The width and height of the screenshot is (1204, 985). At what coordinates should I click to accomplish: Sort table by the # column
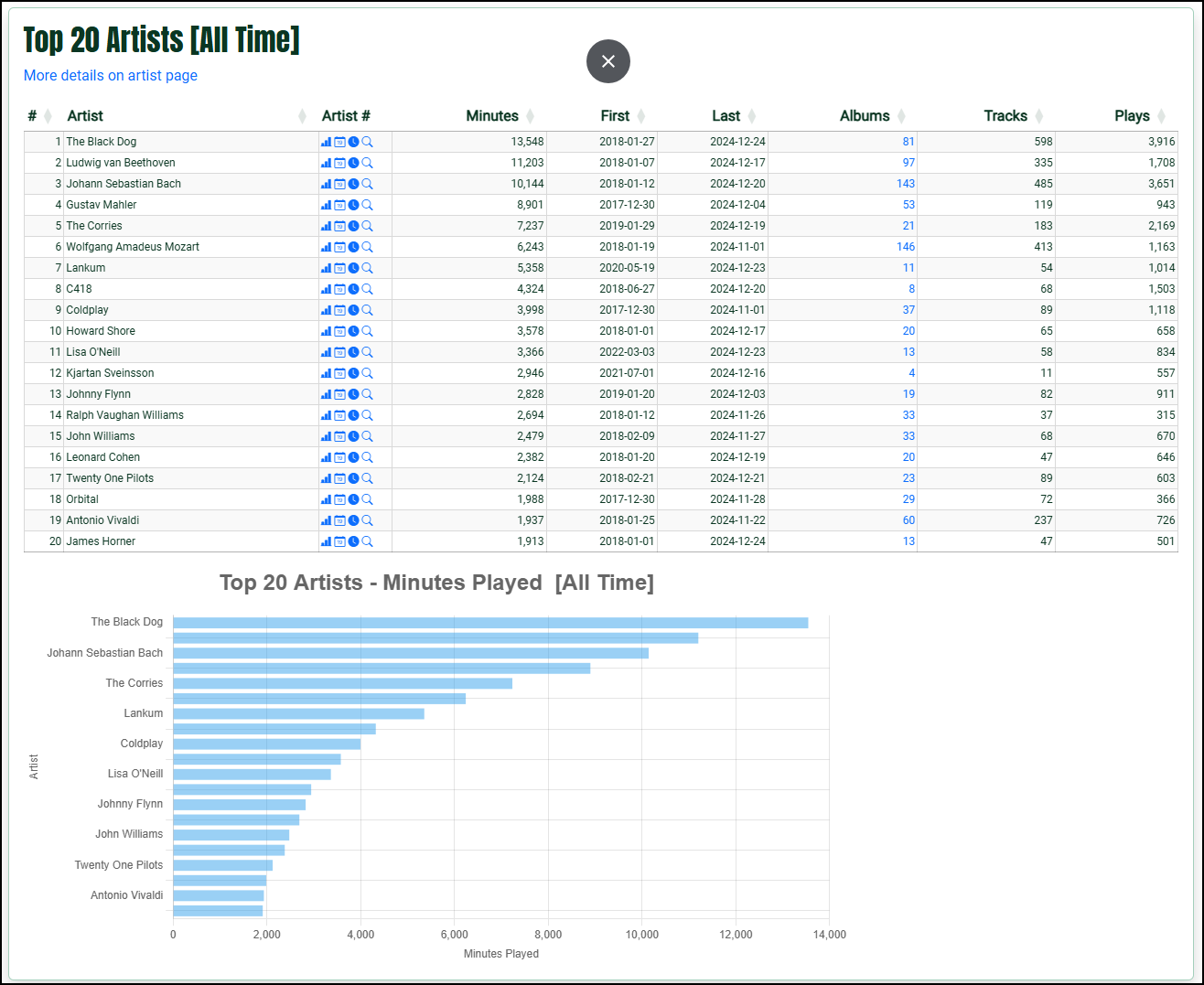(x=39, y=116)
